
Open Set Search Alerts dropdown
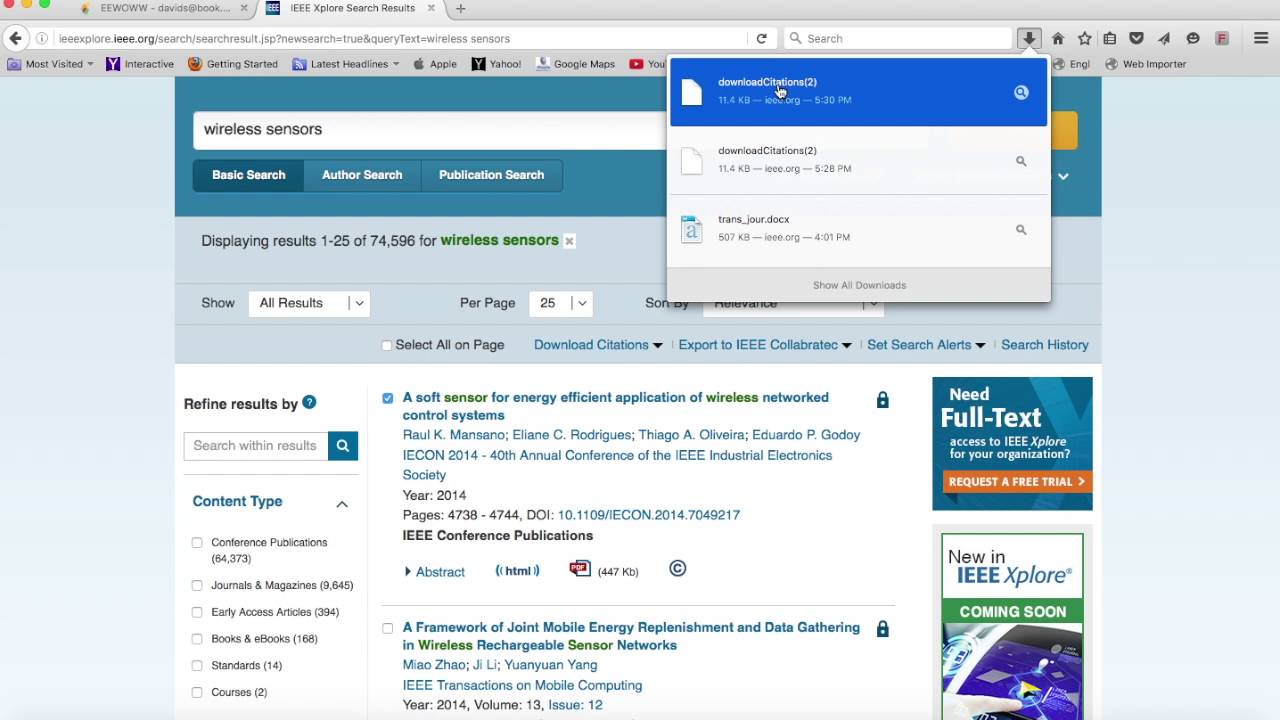pyautogui.click(x=926, y=345)
